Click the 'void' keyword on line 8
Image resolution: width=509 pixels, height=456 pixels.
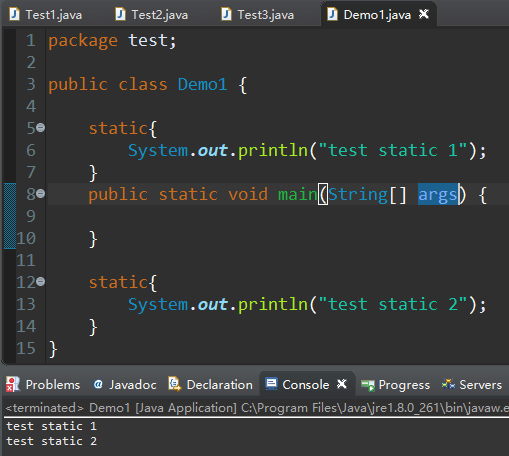pos(248,194)
